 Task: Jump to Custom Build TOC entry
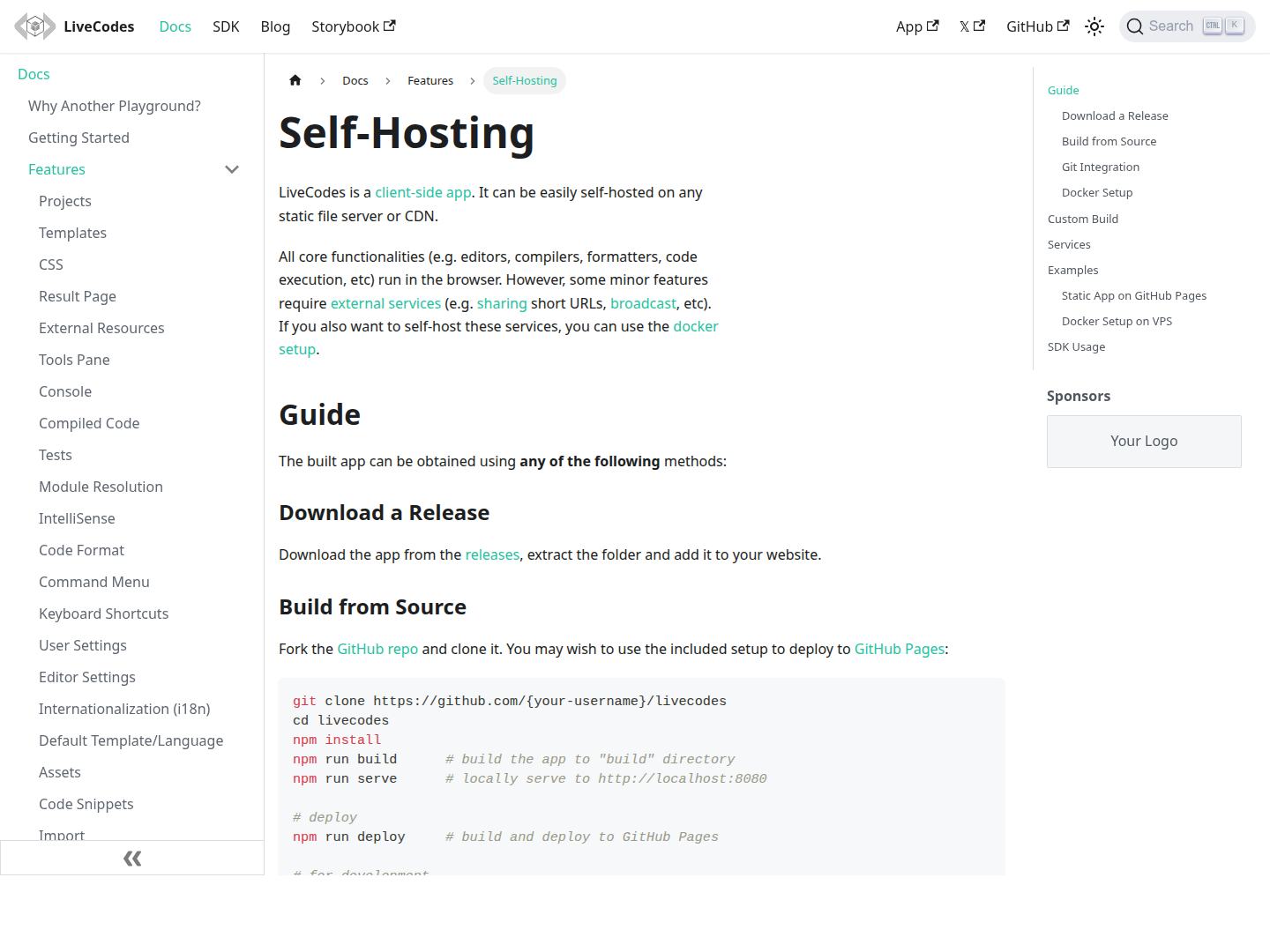[x=1083, y=219]
